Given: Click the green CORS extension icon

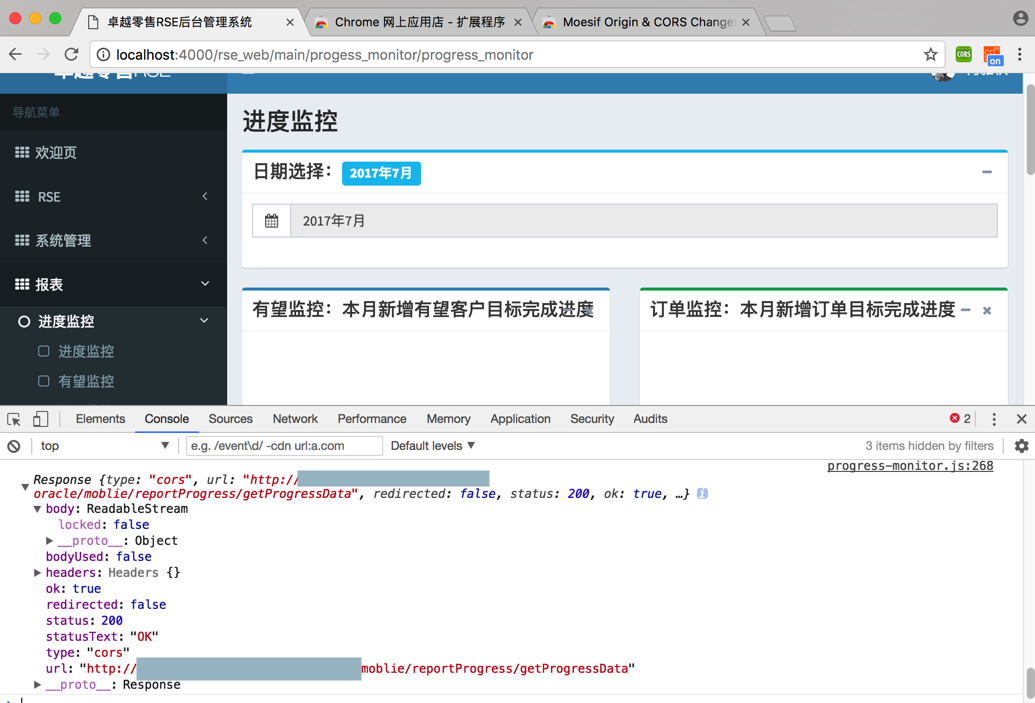Looking at the screenshot, I should point(963,55).
